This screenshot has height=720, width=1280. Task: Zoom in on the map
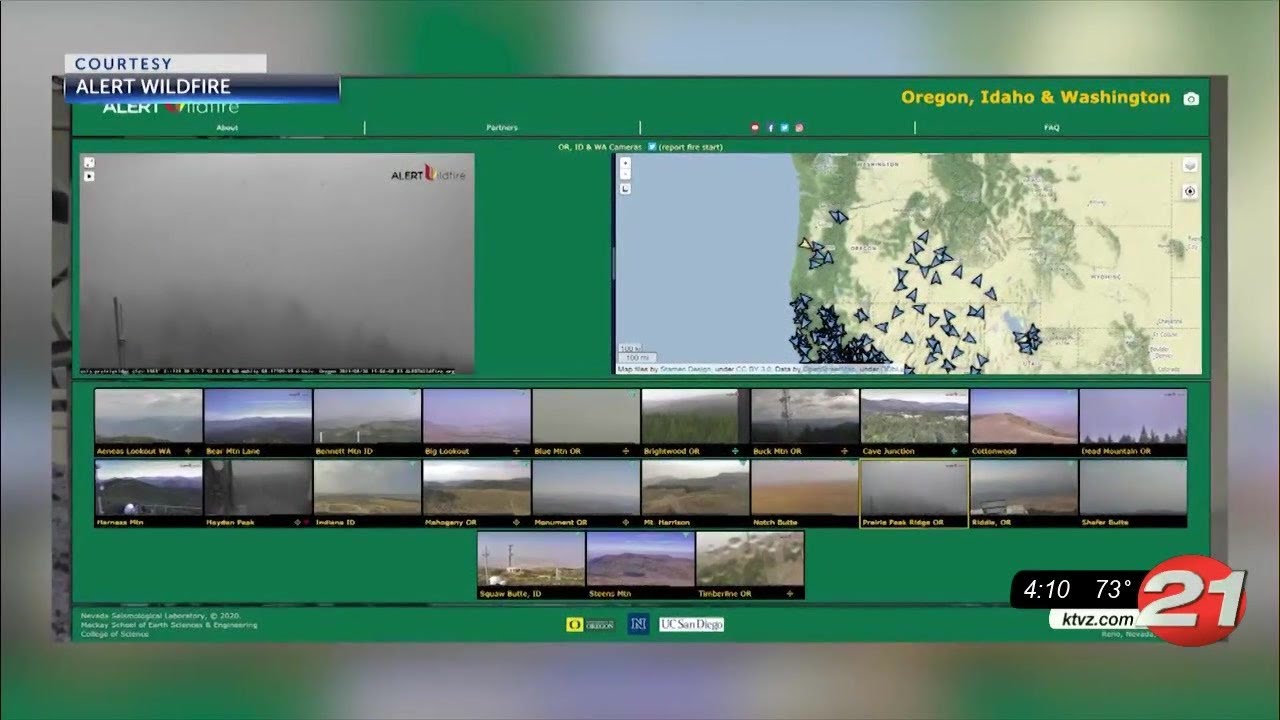(625, 162)
